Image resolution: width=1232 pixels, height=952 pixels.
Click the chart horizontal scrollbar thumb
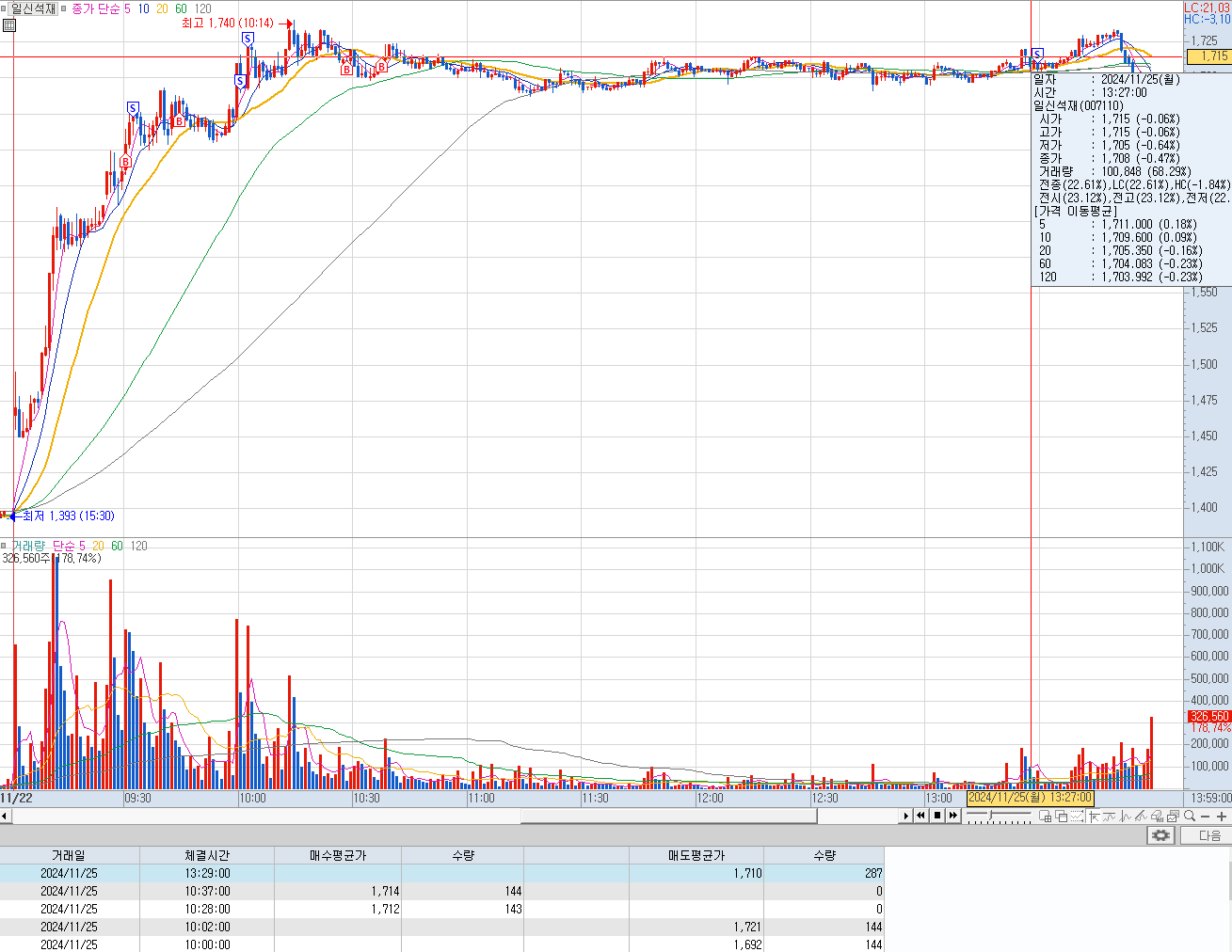pyautogui.click(x=668, y=816)
